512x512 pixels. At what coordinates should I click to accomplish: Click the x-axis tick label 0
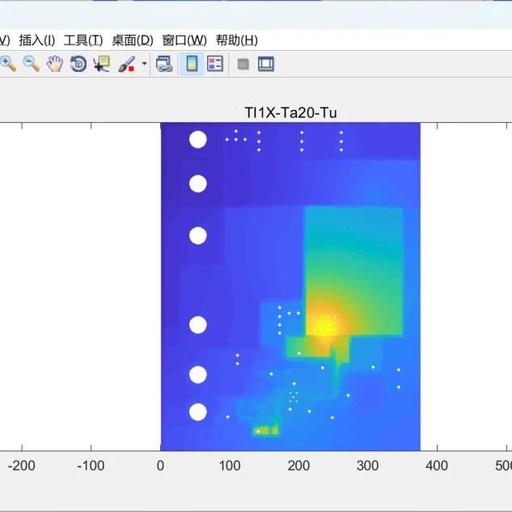[x=160, y=466]
